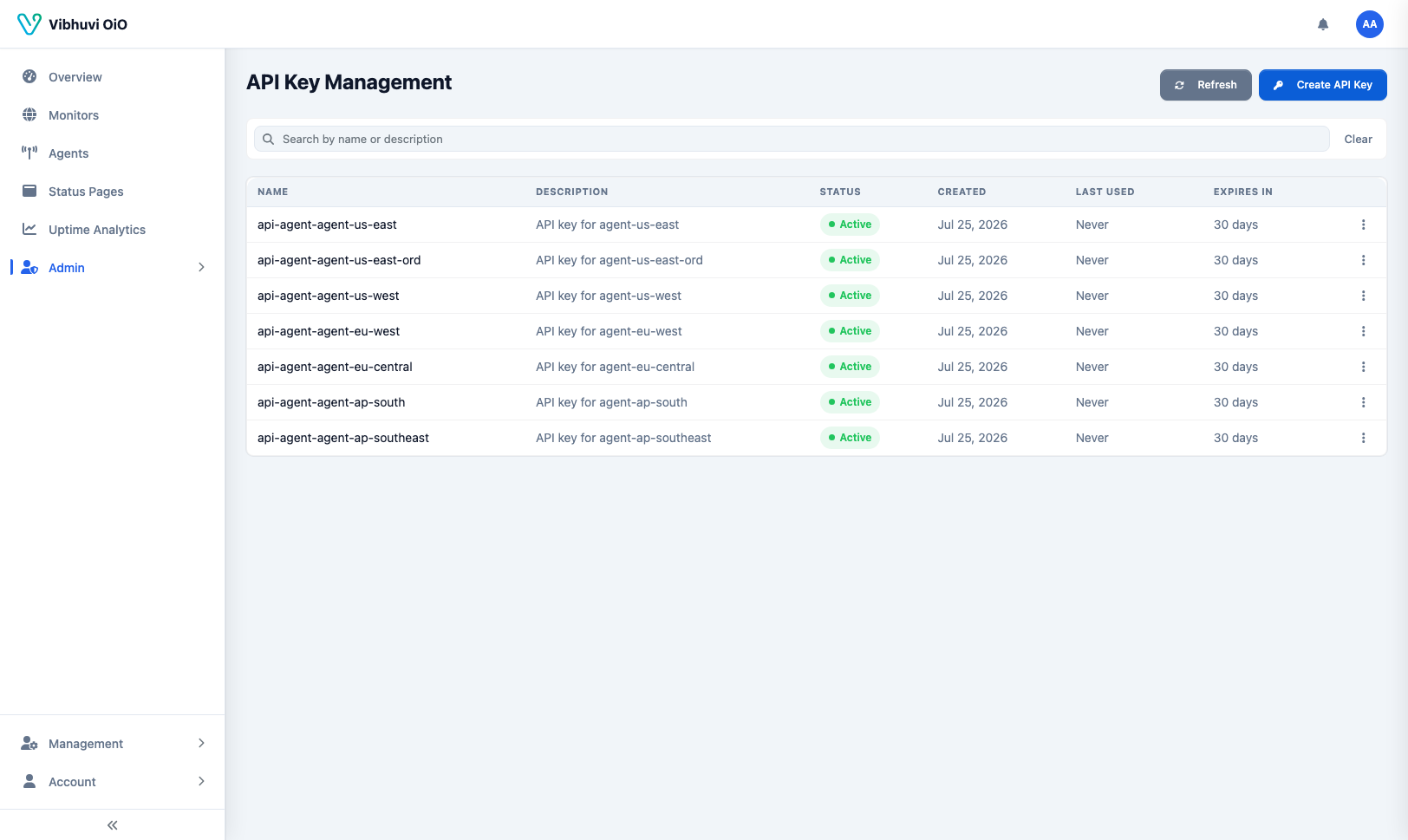
Task: Click the API Key Management heading
Action: tap(349, 82)
